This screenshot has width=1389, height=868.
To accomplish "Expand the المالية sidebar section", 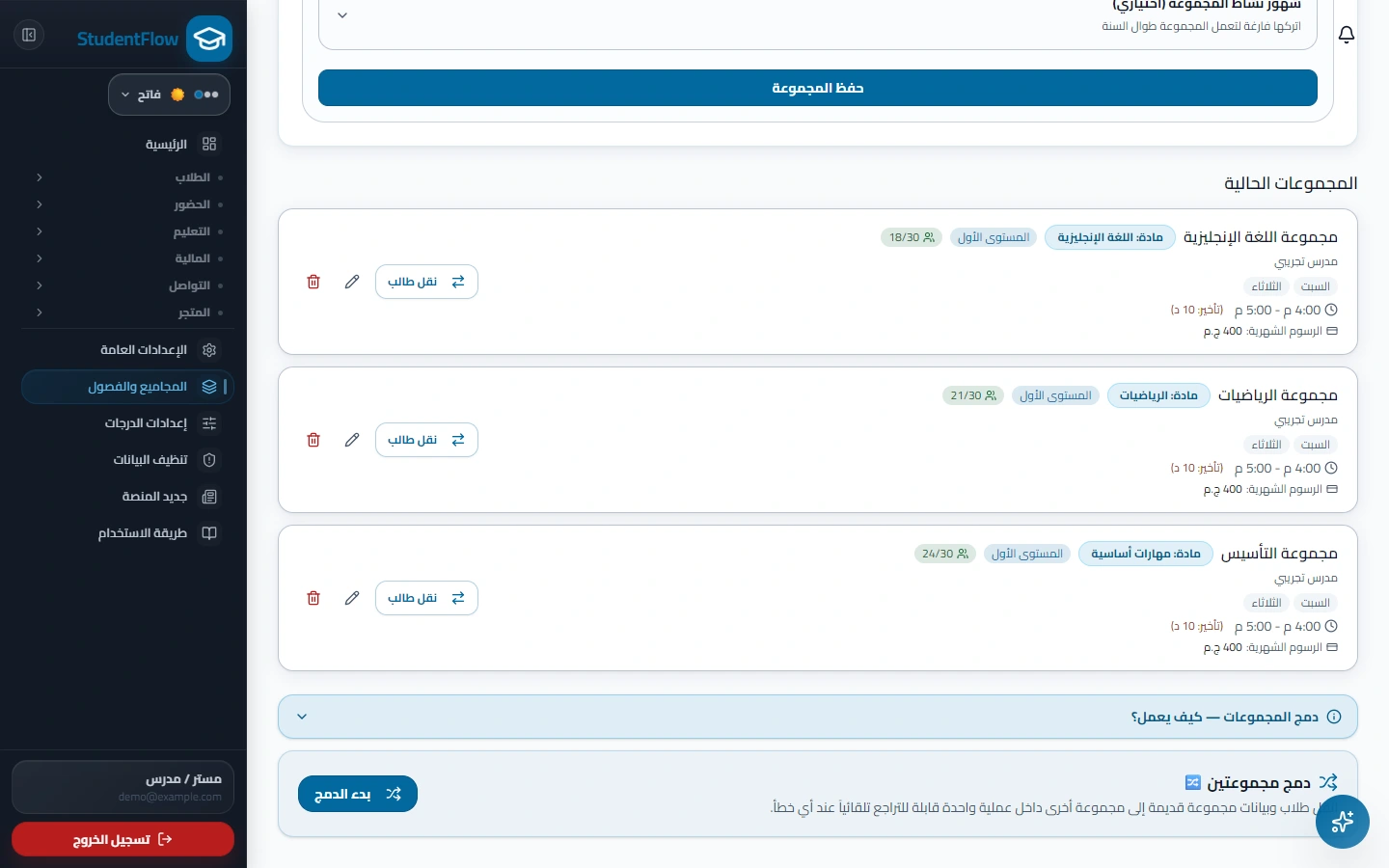I will coord(126,258).
